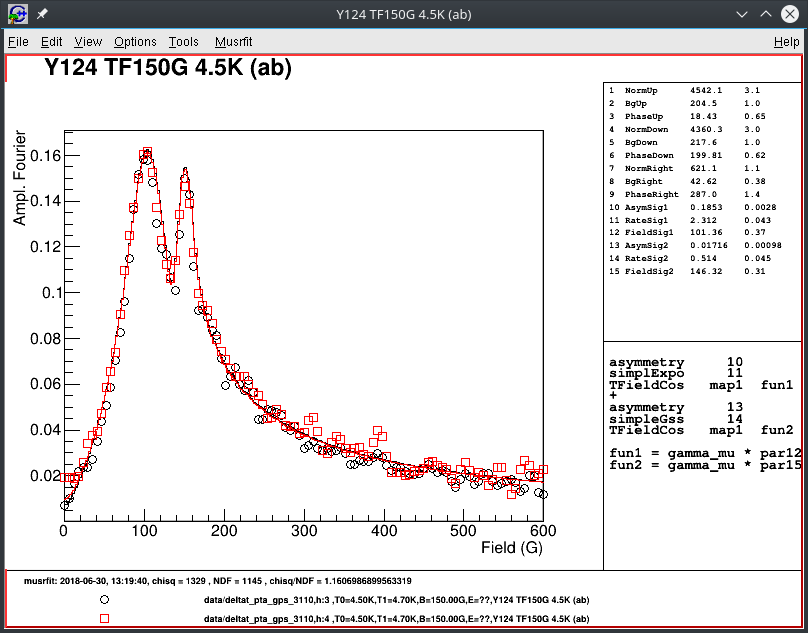Click the application icon in the title bar

17,15
